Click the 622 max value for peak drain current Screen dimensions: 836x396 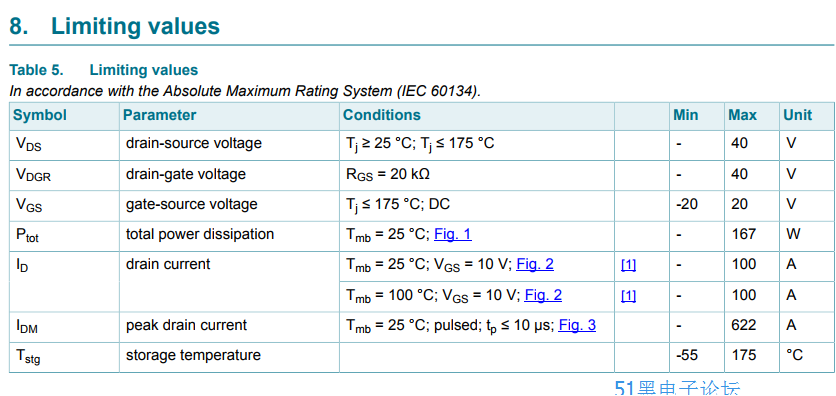(x=743, y=325)
